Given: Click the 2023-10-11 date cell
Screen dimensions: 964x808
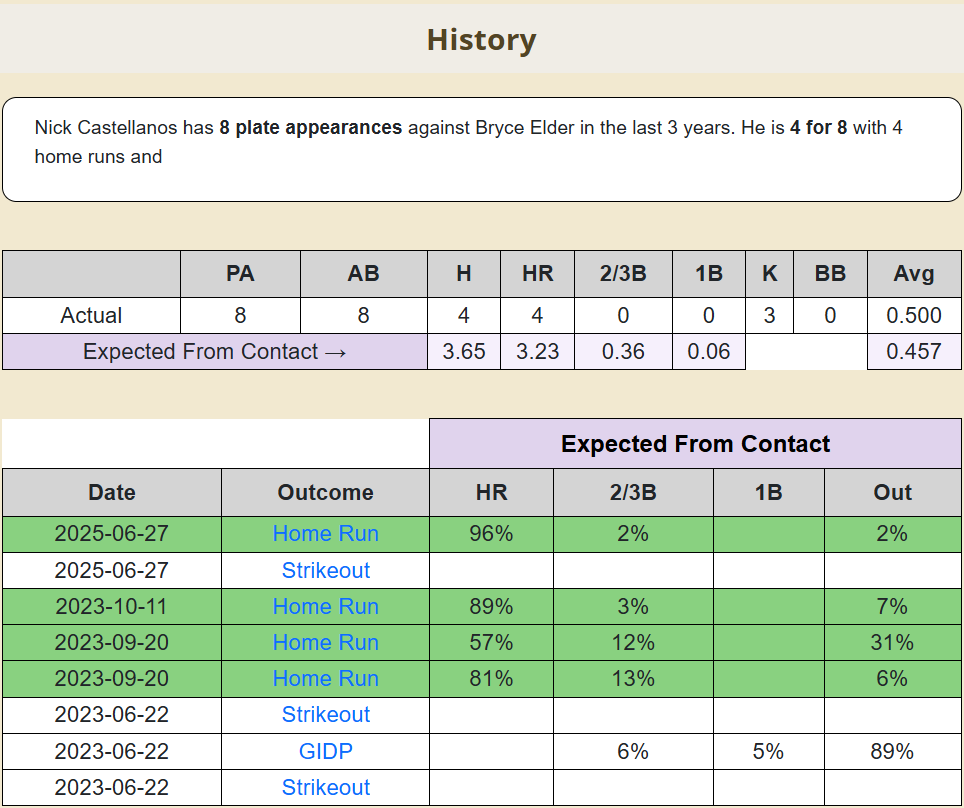Looking at the screenshot, I should point(111,606).
